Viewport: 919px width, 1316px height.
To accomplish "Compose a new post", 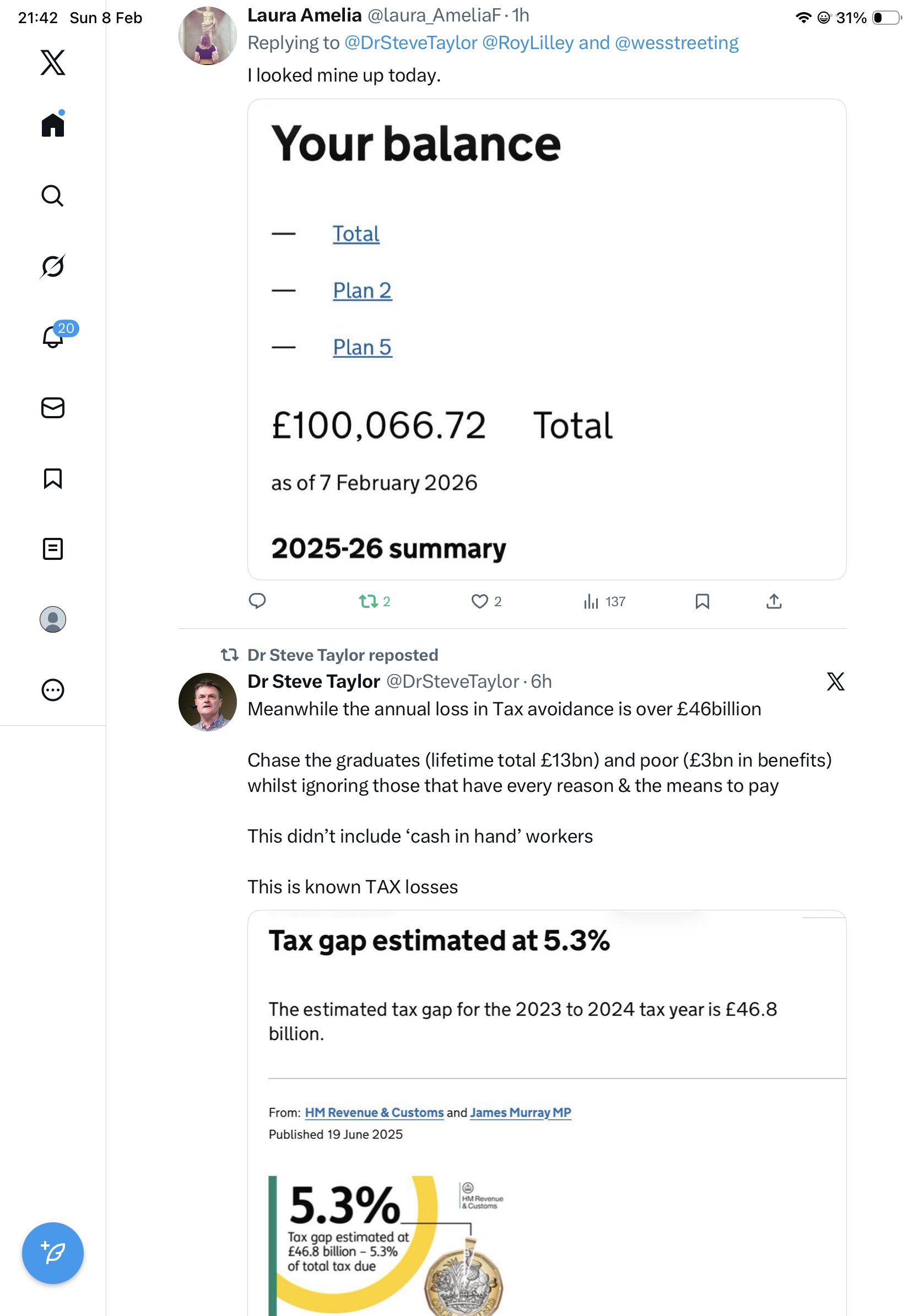I will point(53,1253).
